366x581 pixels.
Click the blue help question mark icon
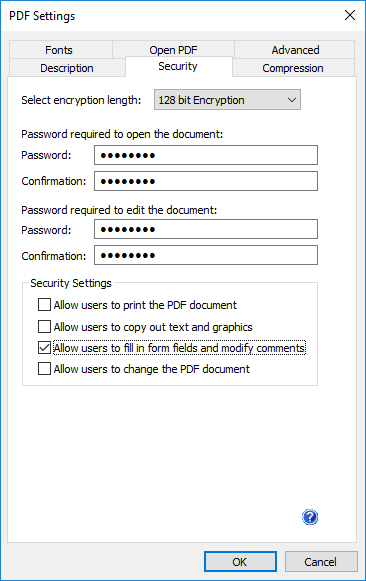pos(310,517)
